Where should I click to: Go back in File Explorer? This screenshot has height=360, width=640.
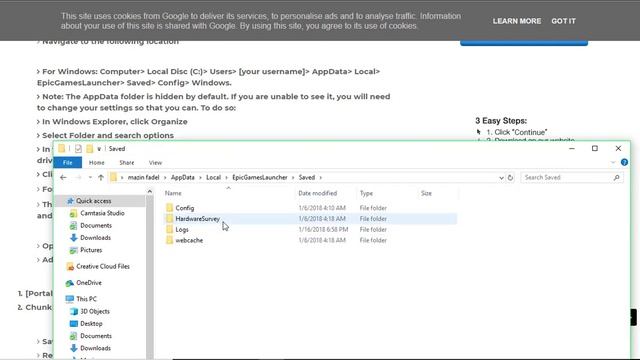tap(63, 177)
